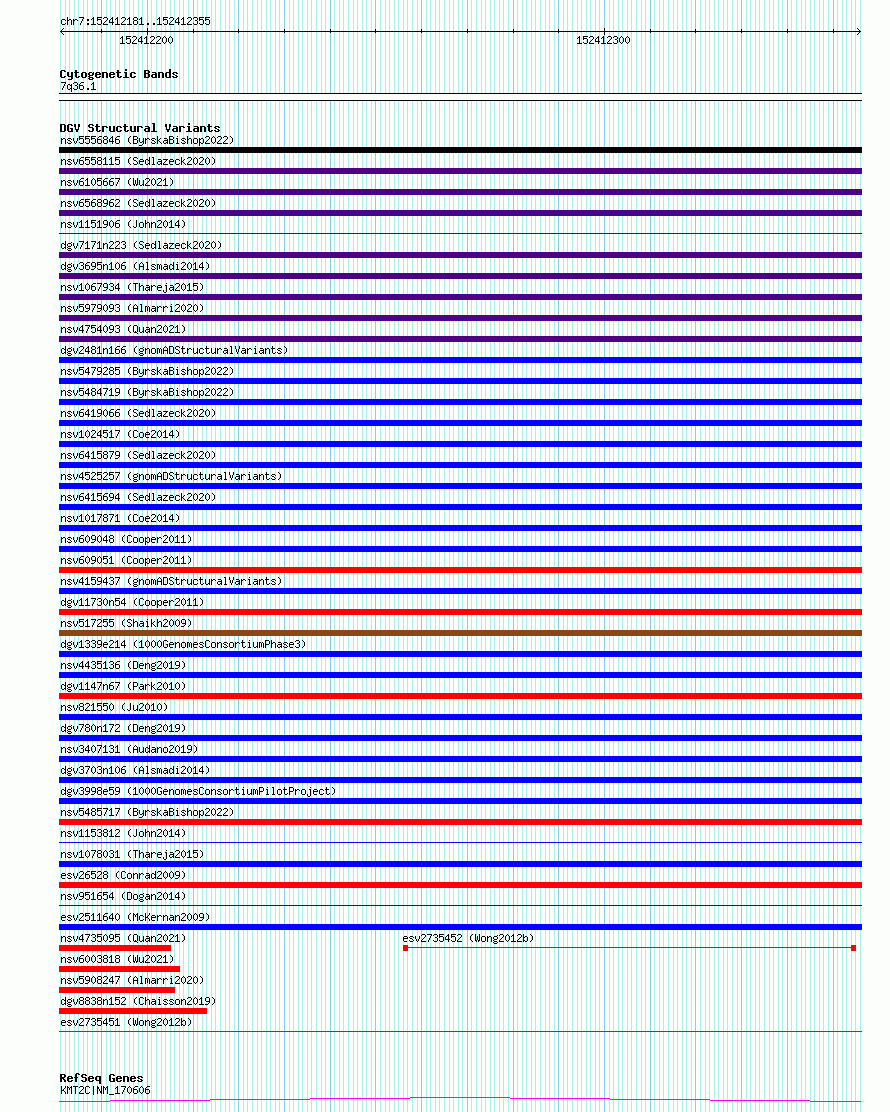Image resolution: width=890 pixels, height=1112 pixels.
Task: Open dgv1147n67 (Park2010) variant
Action: pyautogui.click(x=123, y=686)
